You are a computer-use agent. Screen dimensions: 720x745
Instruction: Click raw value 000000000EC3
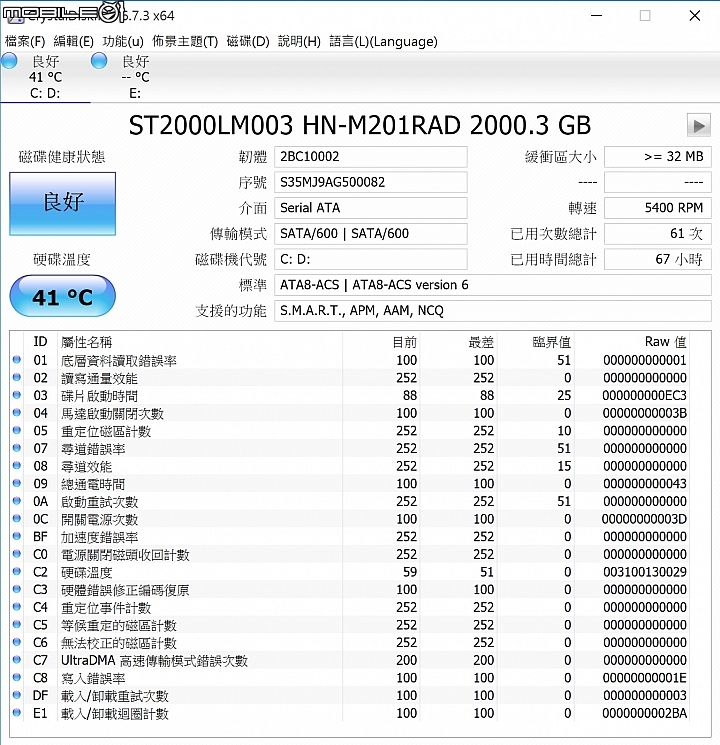[645, 395]
